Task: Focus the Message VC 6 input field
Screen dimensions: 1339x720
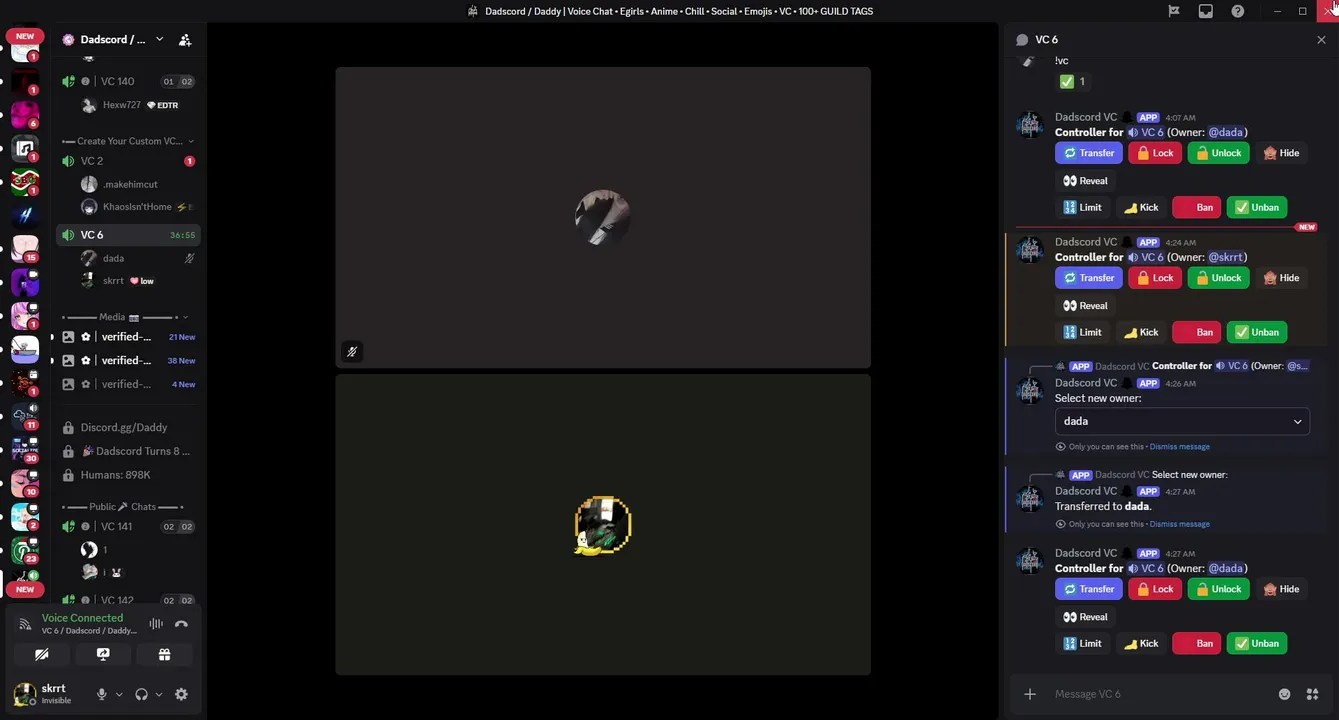Action: pos(1160,694)
